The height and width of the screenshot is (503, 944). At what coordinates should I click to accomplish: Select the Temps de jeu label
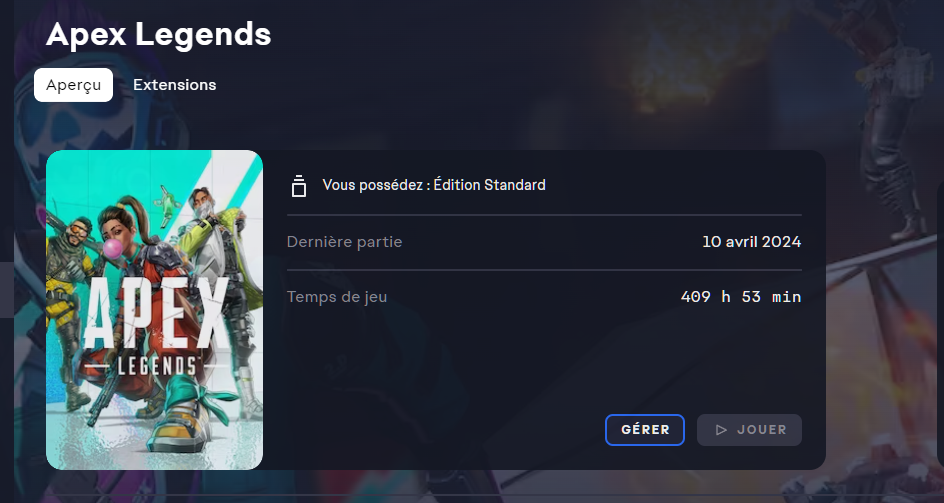click(x=337, y=297)
